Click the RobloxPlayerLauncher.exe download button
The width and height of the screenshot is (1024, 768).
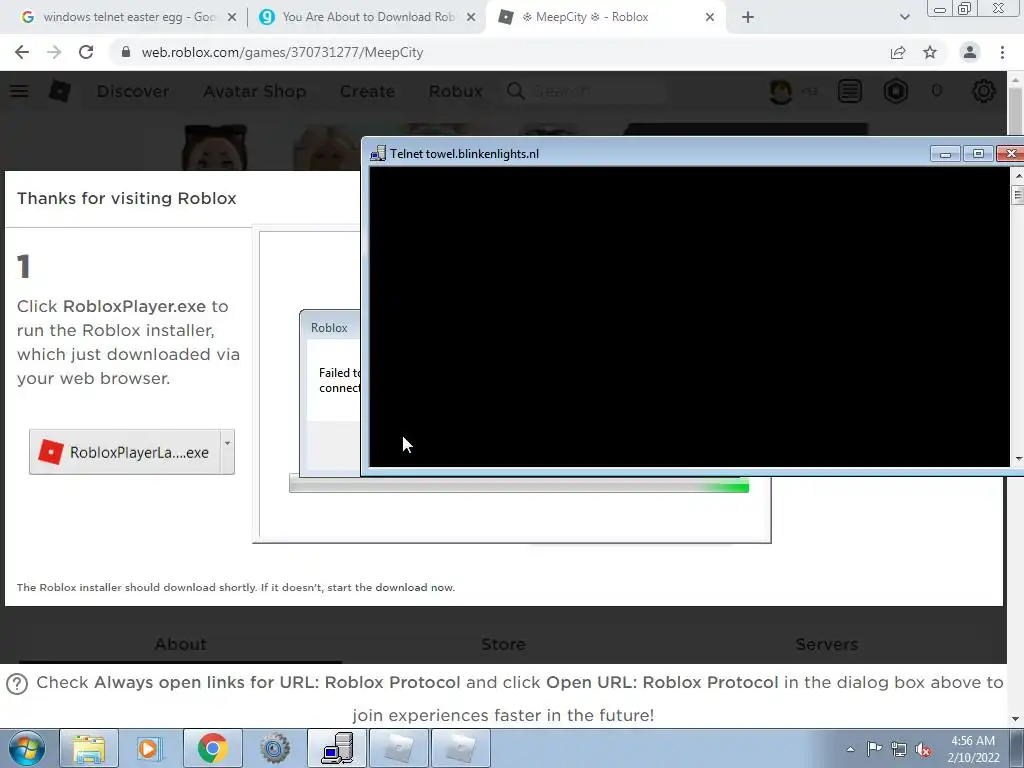[125, 452]
